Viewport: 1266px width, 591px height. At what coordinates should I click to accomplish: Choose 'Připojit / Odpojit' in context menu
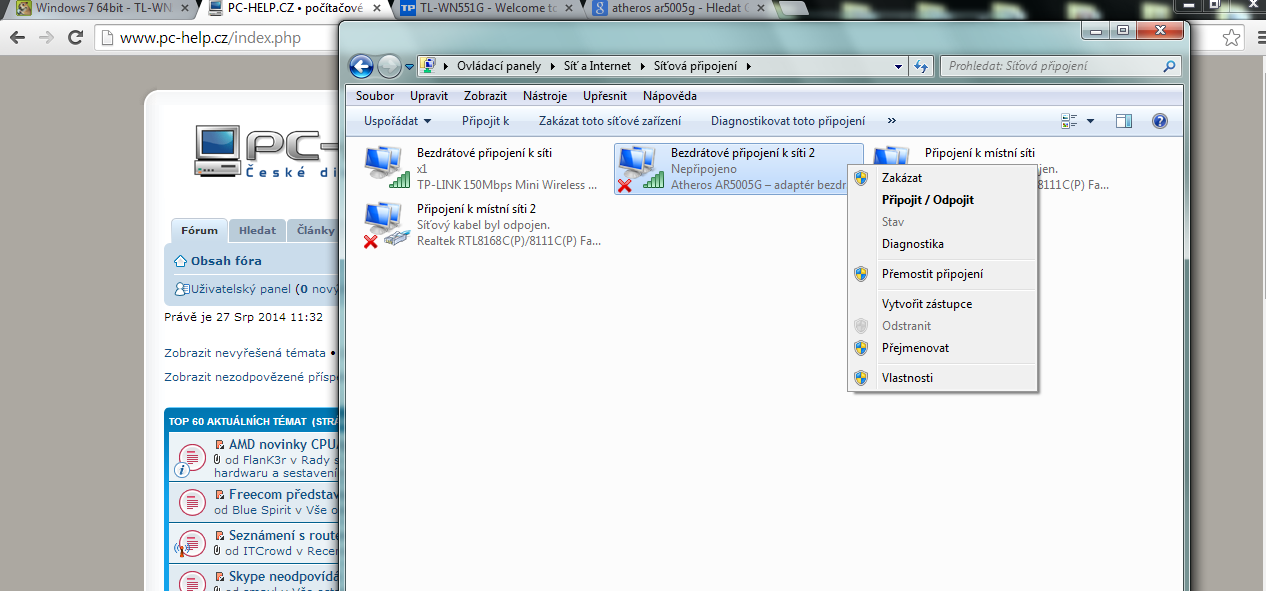click(928, 200)
